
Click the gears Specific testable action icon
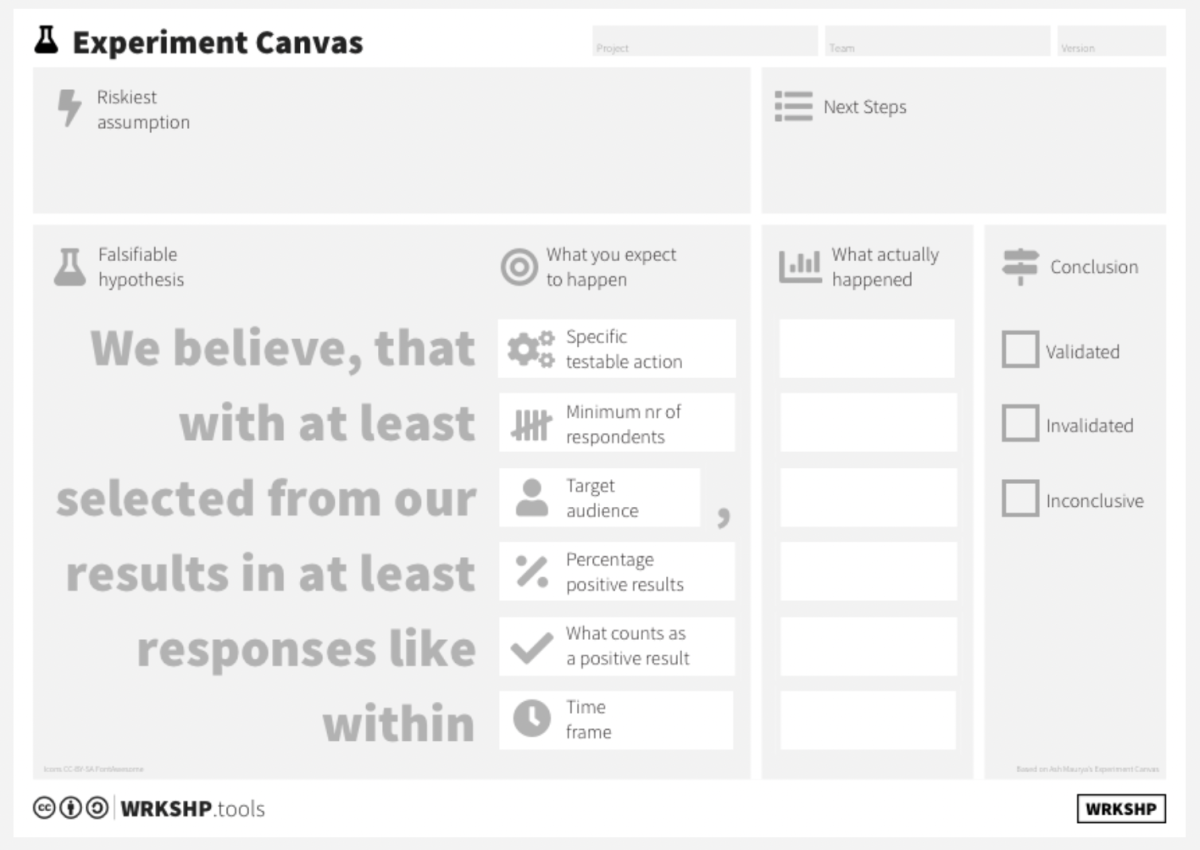coord(530,349)
